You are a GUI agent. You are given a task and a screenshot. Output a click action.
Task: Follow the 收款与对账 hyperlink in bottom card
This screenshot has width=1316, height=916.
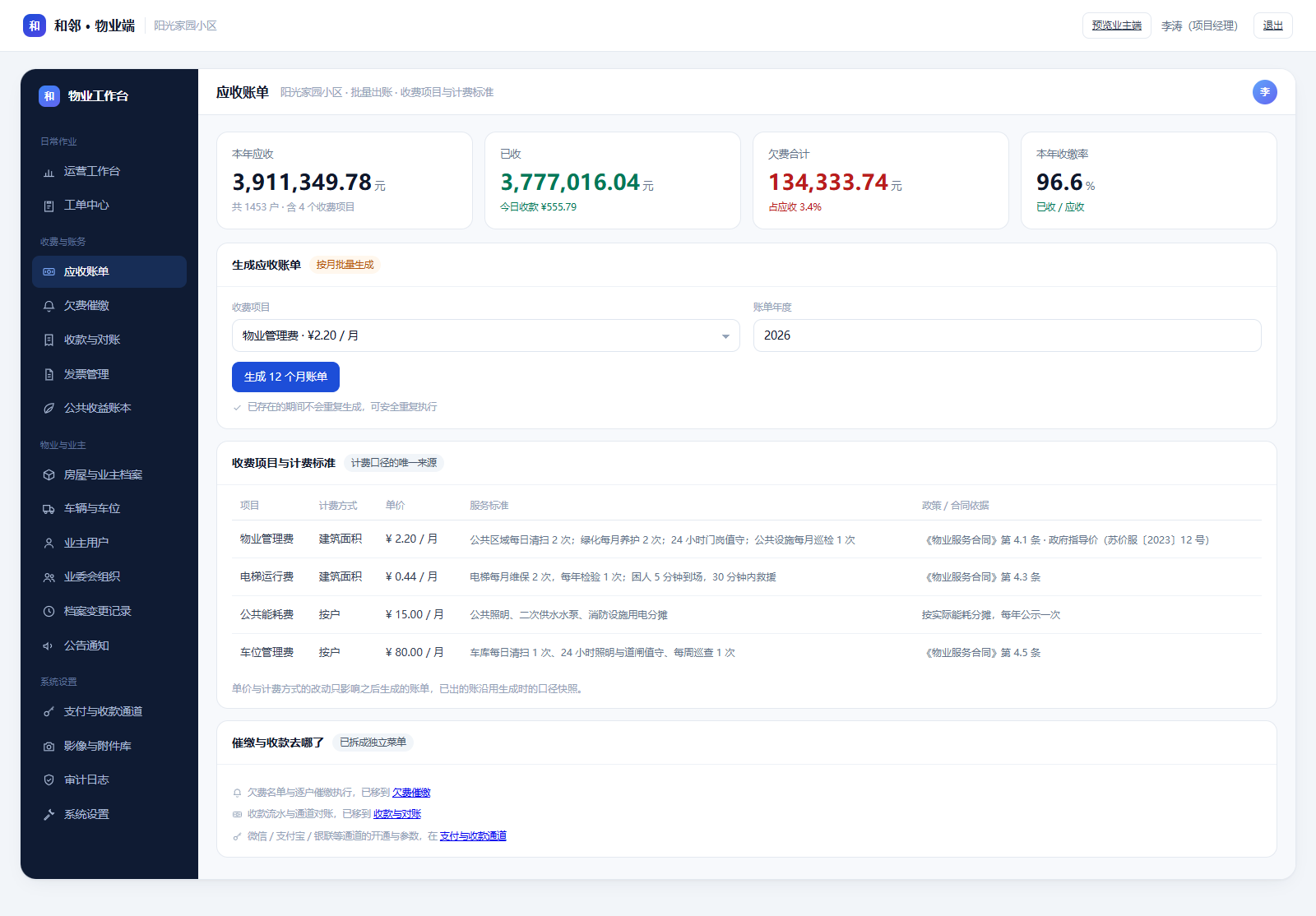[397, 814]
